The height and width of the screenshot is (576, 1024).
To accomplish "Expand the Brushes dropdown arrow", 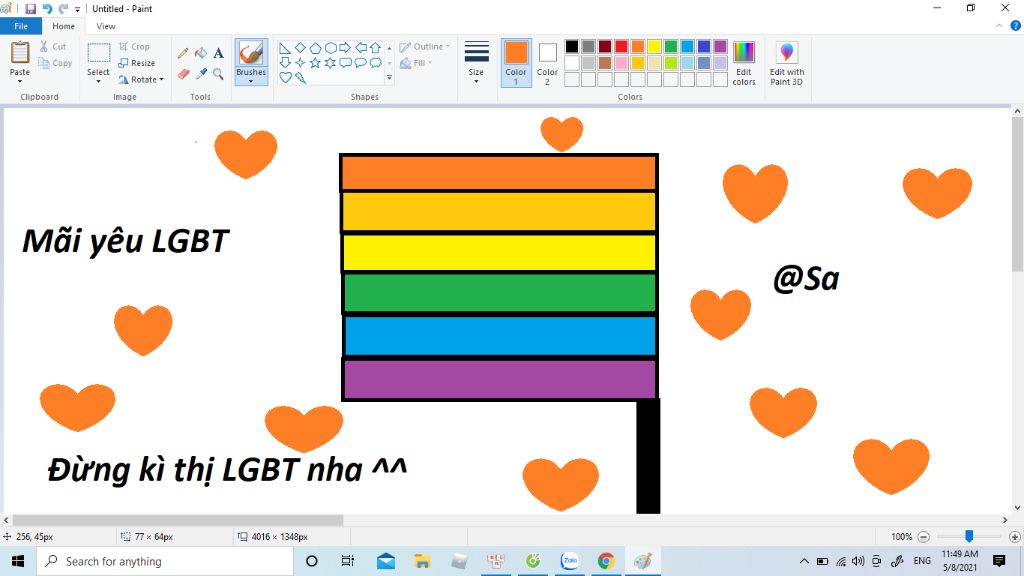I will tap(251, 82).
